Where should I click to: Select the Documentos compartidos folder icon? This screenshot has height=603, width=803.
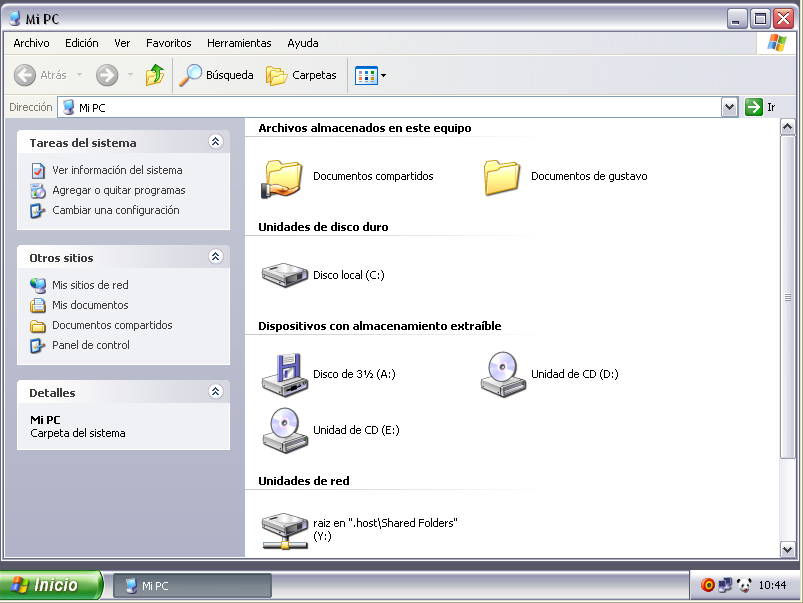(x=284, y=177)
